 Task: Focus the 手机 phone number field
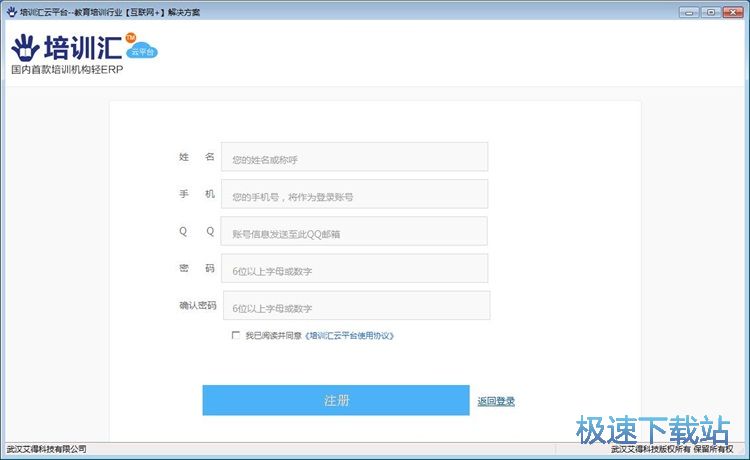pos(354,194)
